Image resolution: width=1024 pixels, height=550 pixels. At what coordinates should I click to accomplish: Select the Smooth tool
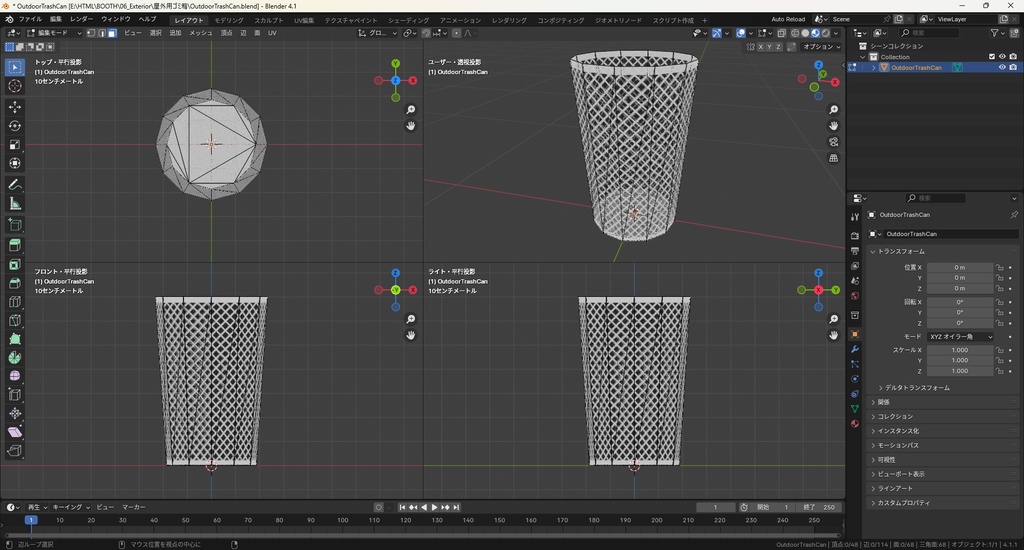point(15,376)
